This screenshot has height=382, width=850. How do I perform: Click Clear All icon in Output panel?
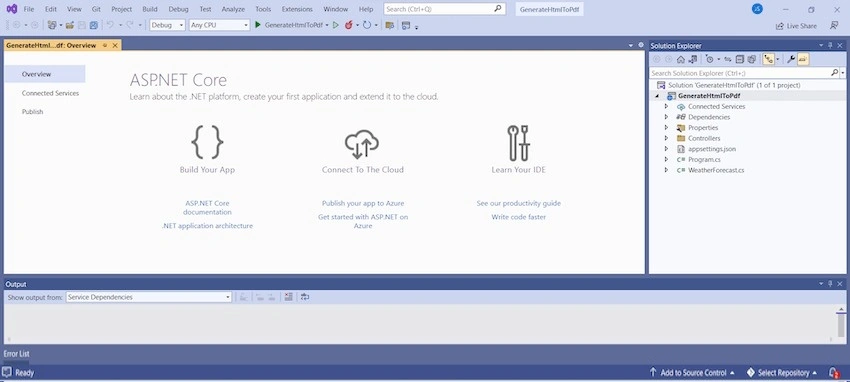(x=288, y=297)
